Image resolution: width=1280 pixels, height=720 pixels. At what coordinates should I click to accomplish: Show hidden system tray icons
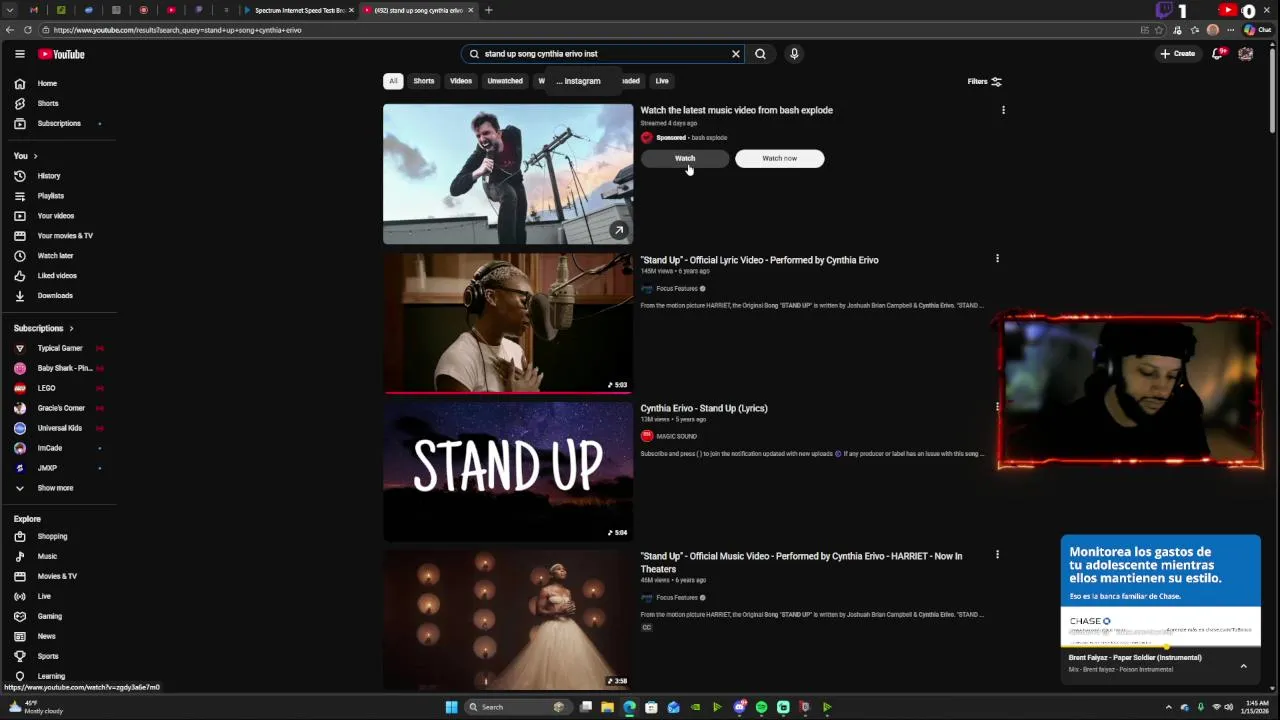pos(1168,707)
